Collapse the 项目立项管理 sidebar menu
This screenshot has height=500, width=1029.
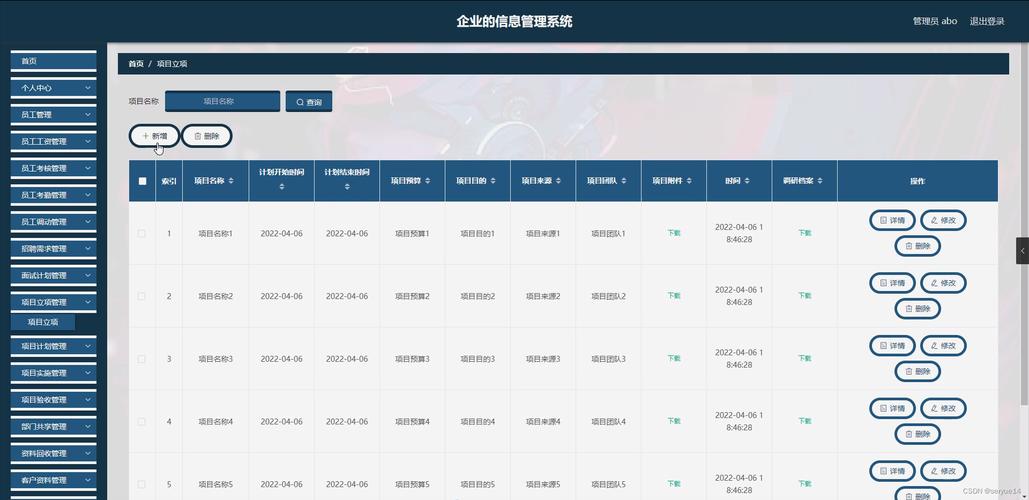(54, 302)
